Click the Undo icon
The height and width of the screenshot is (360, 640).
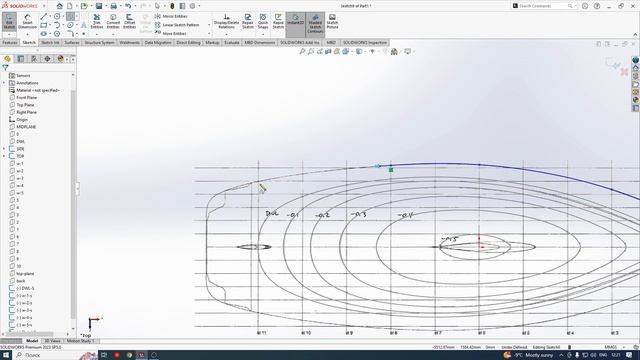128,6
